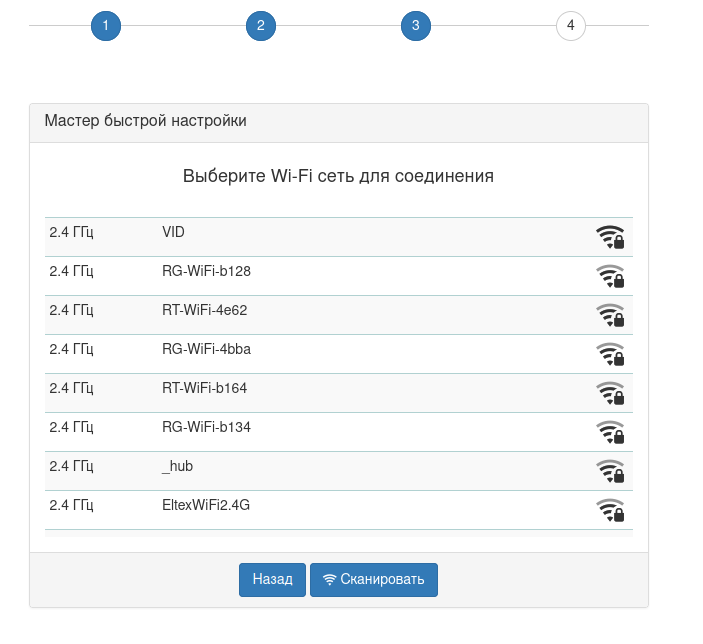The height and width of the screenshot is (644, 703).
Task: Click the Назад button
Action: click(x=272, y=580)
